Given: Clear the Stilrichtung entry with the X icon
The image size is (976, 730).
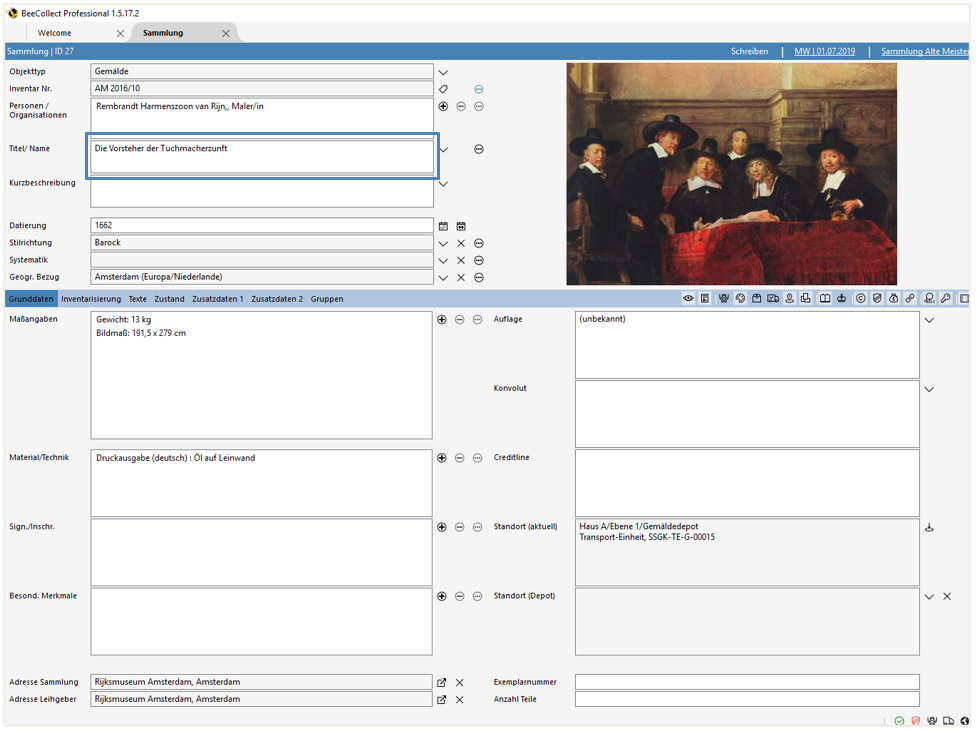Looking at the screenshot, I should click(x=459, y=243).
